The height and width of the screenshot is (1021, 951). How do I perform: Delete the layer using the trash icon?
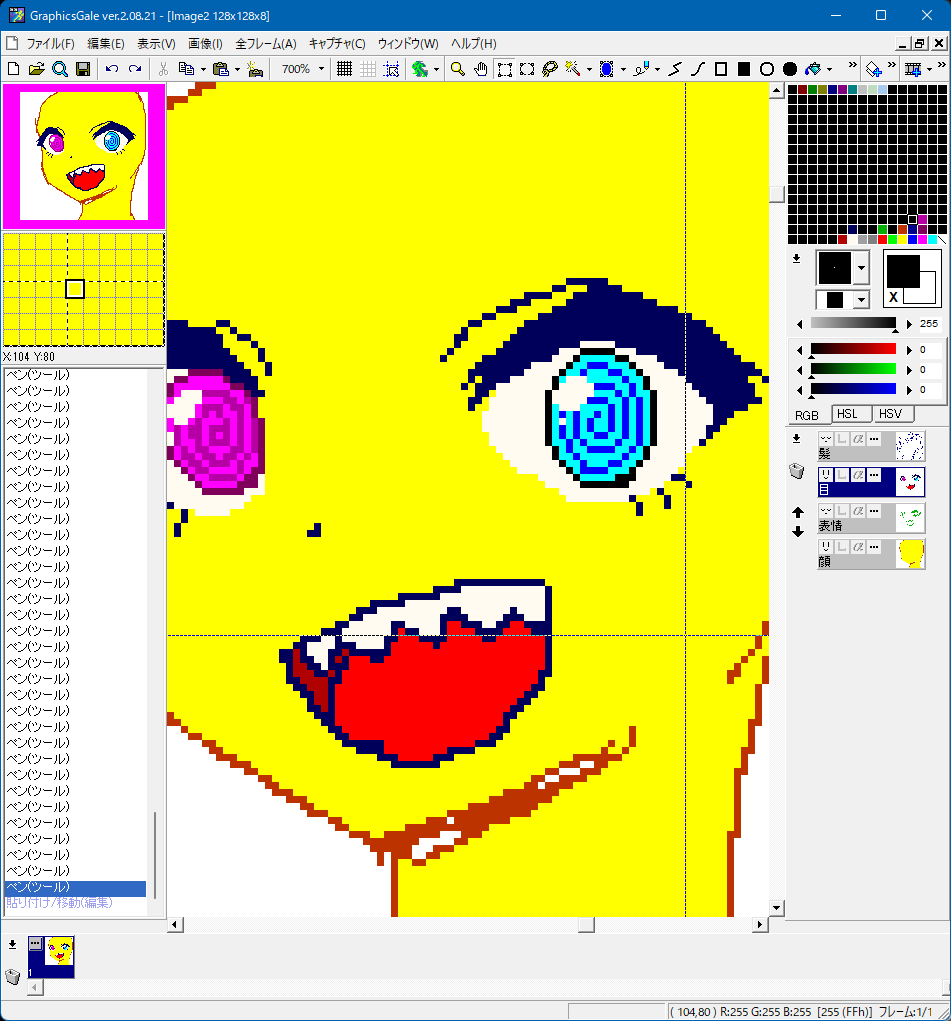[797, 471]
